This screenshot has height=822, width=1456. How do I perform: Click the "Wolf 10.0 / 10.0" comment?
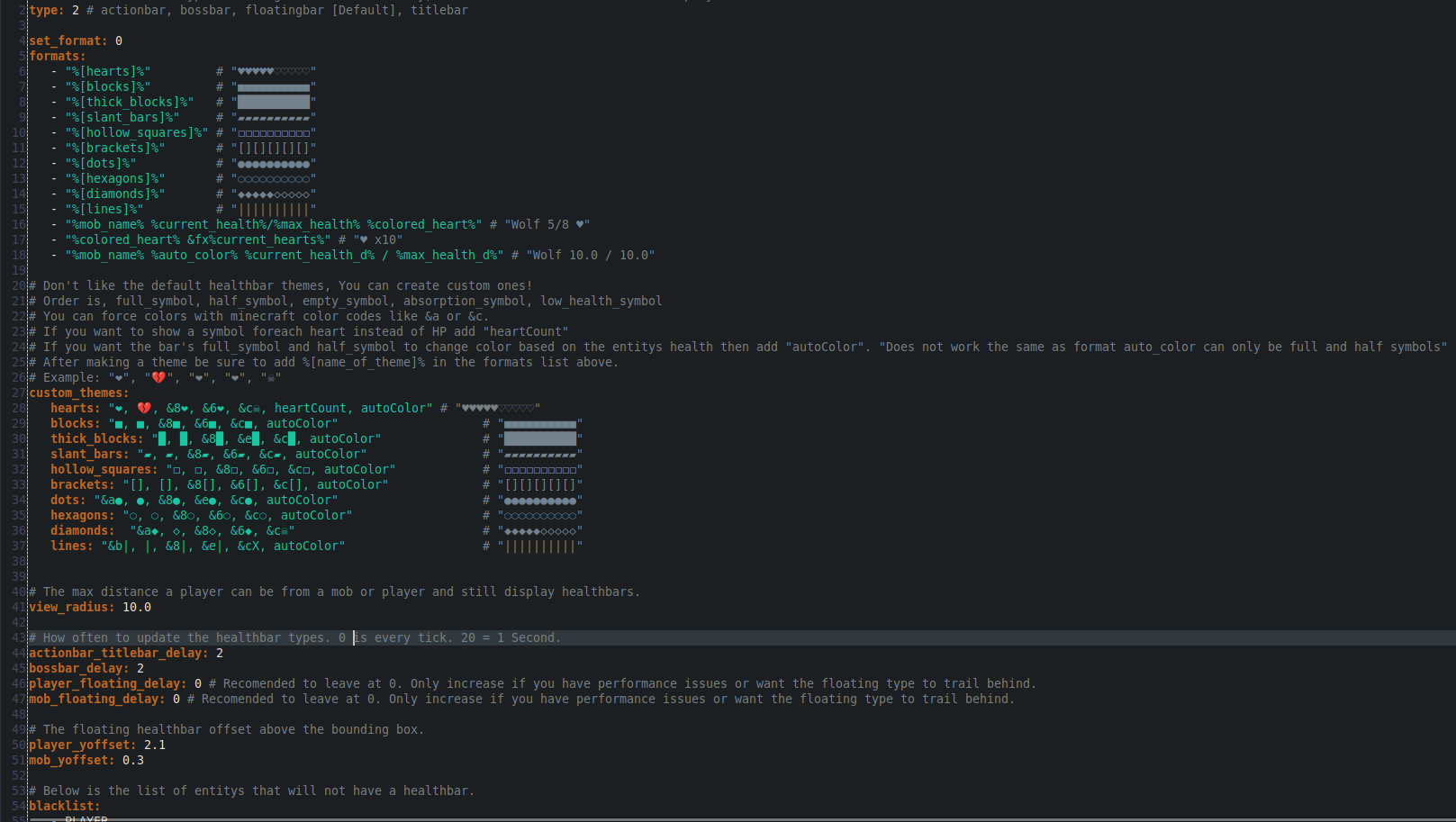click(x=583, y=255)
